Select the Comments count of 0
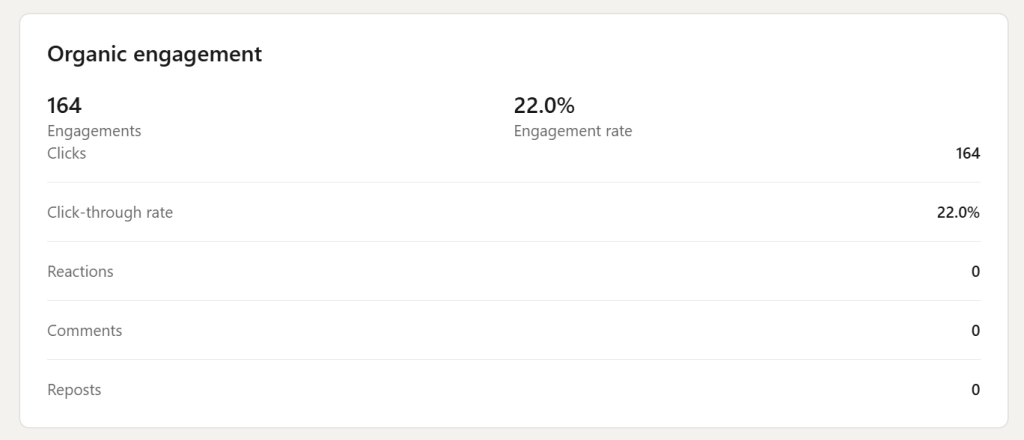Viewport: 1024px width, 440px height. tap(976, 330)
